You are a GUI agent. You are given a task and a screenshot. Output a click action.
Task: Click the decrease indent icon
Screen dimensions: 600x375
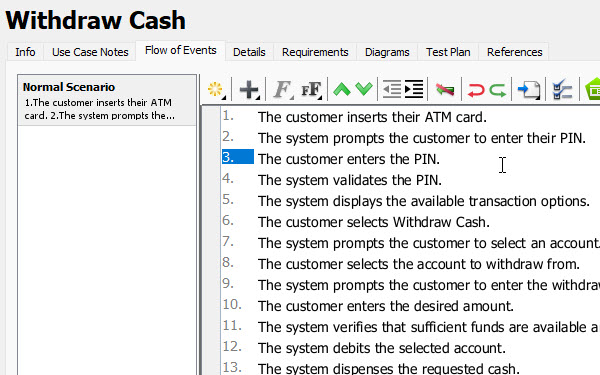392,90
